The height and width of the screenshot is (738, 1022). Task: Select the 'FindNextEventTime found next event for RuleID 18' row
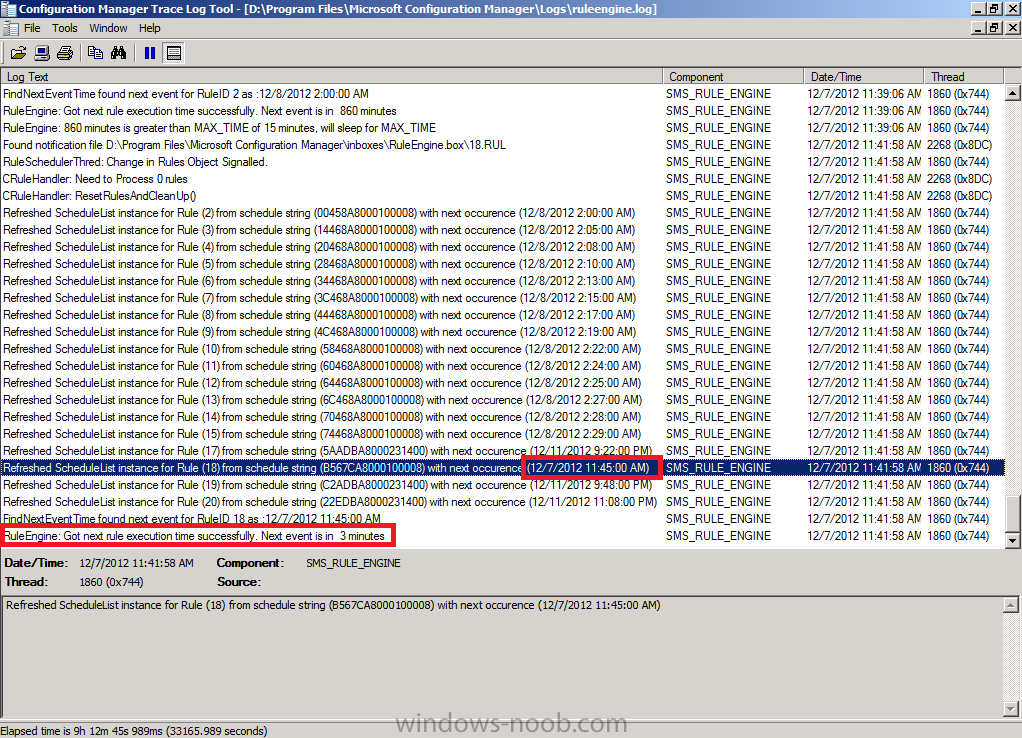pos(503,518)
